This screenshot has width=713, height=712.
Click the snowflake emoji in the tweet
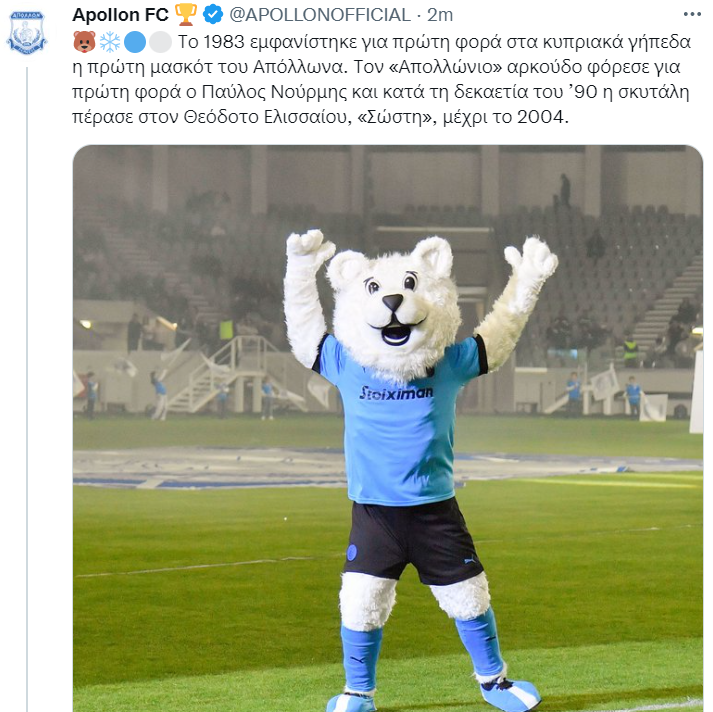(x=109, y=42)
